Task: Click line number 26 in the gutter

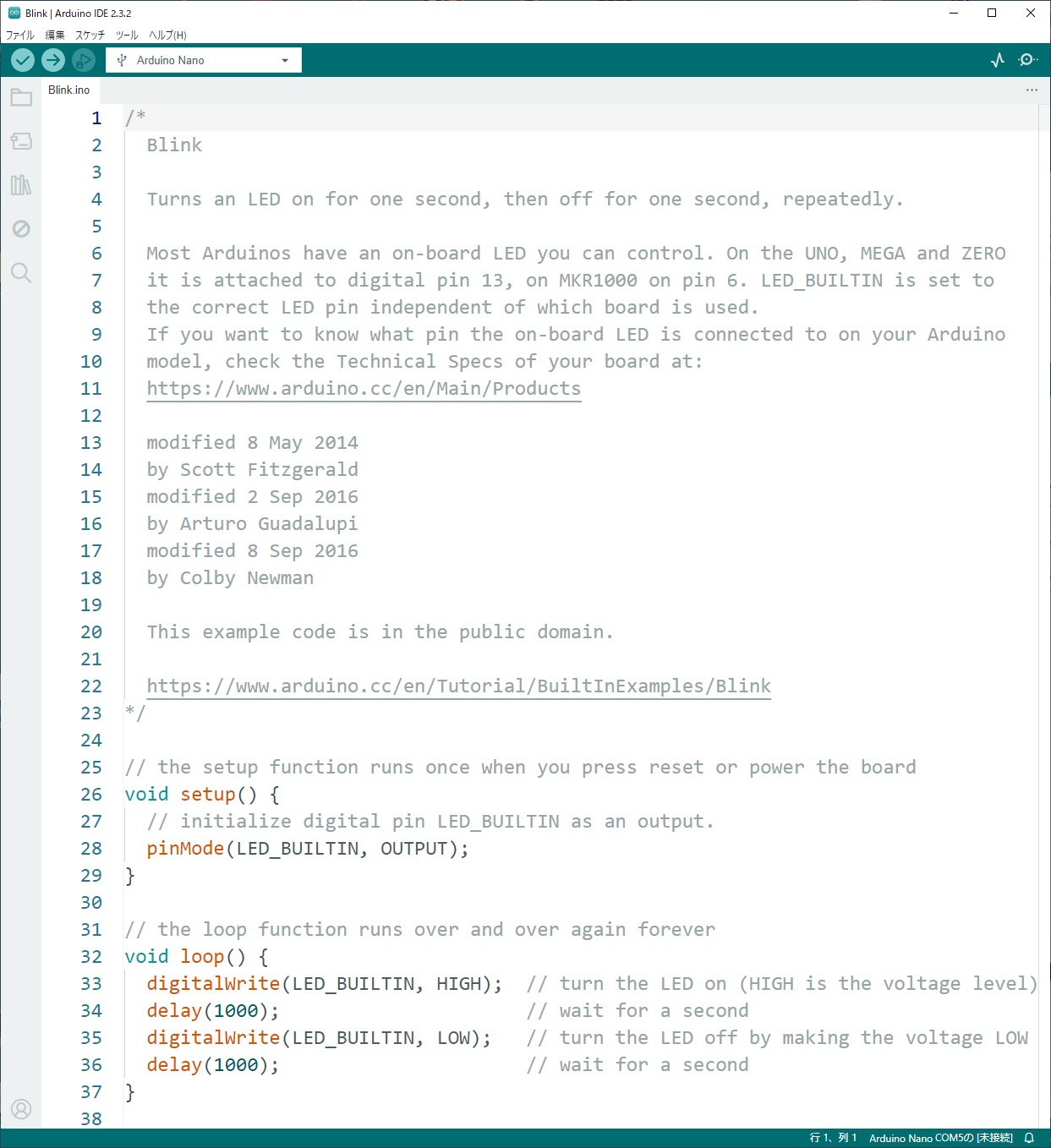Action: [x=91, y=794]
